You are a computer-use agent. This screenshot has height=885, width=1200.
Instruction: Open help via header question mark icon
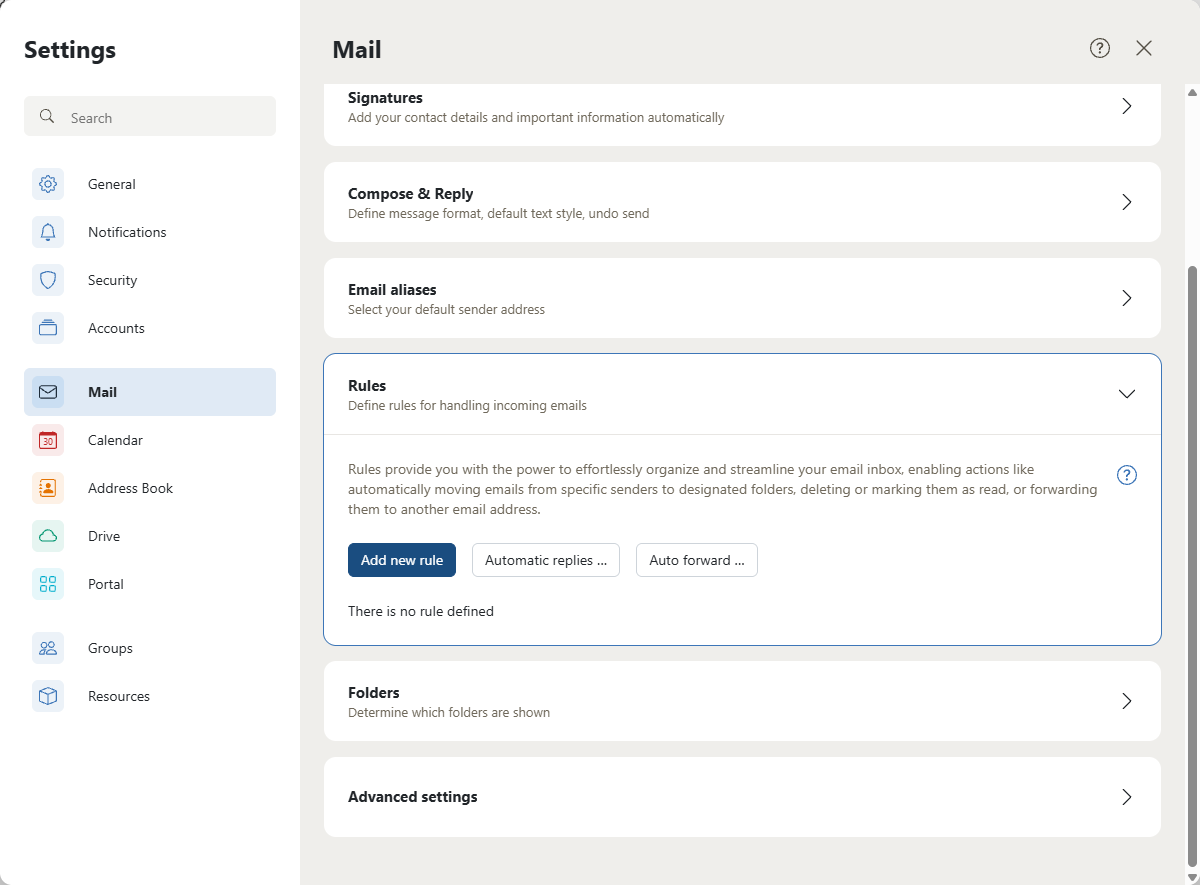[1100, 48]
